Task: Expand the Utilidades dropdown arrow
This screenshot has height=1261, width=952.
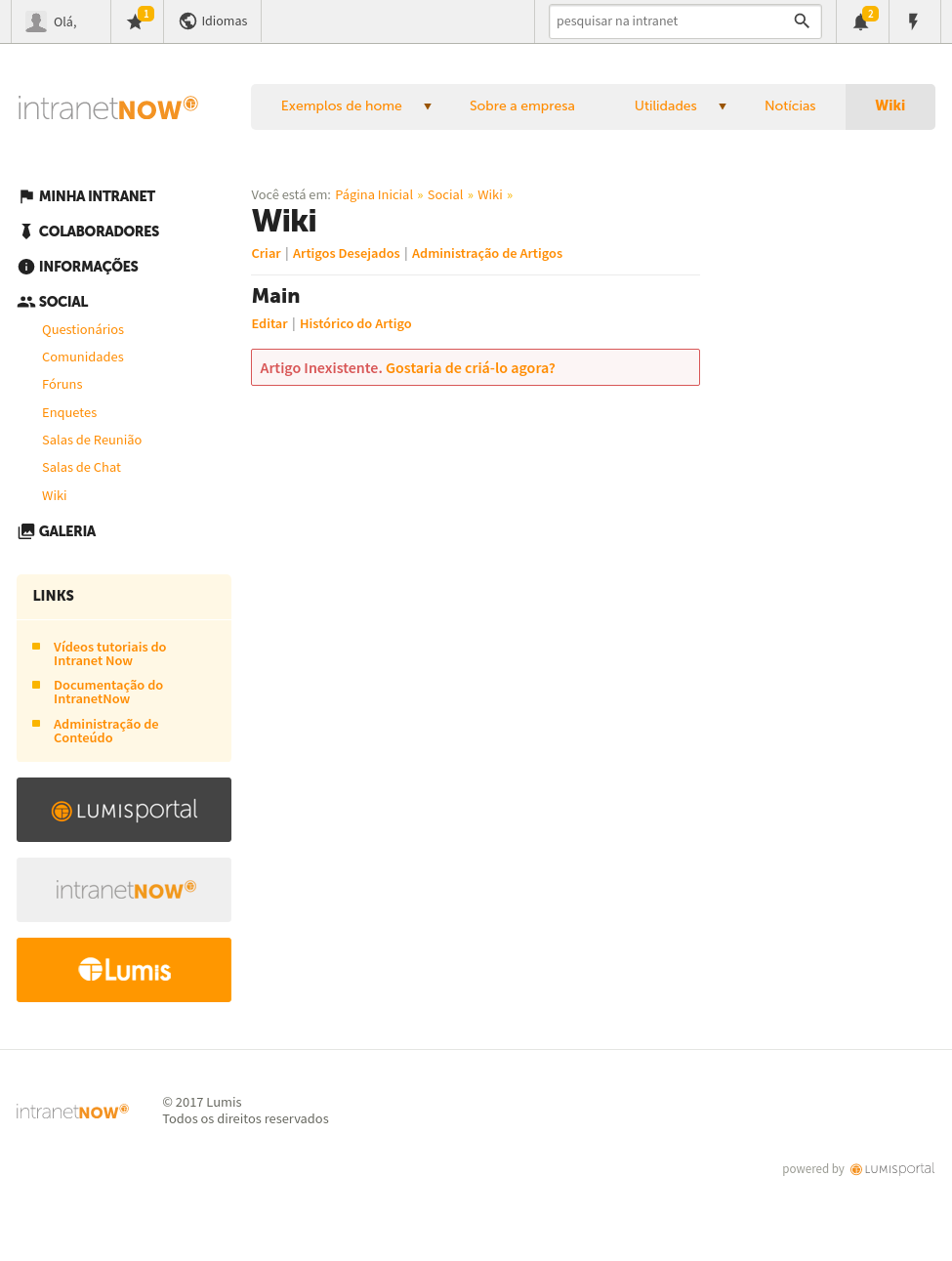Action: [723, 106]
